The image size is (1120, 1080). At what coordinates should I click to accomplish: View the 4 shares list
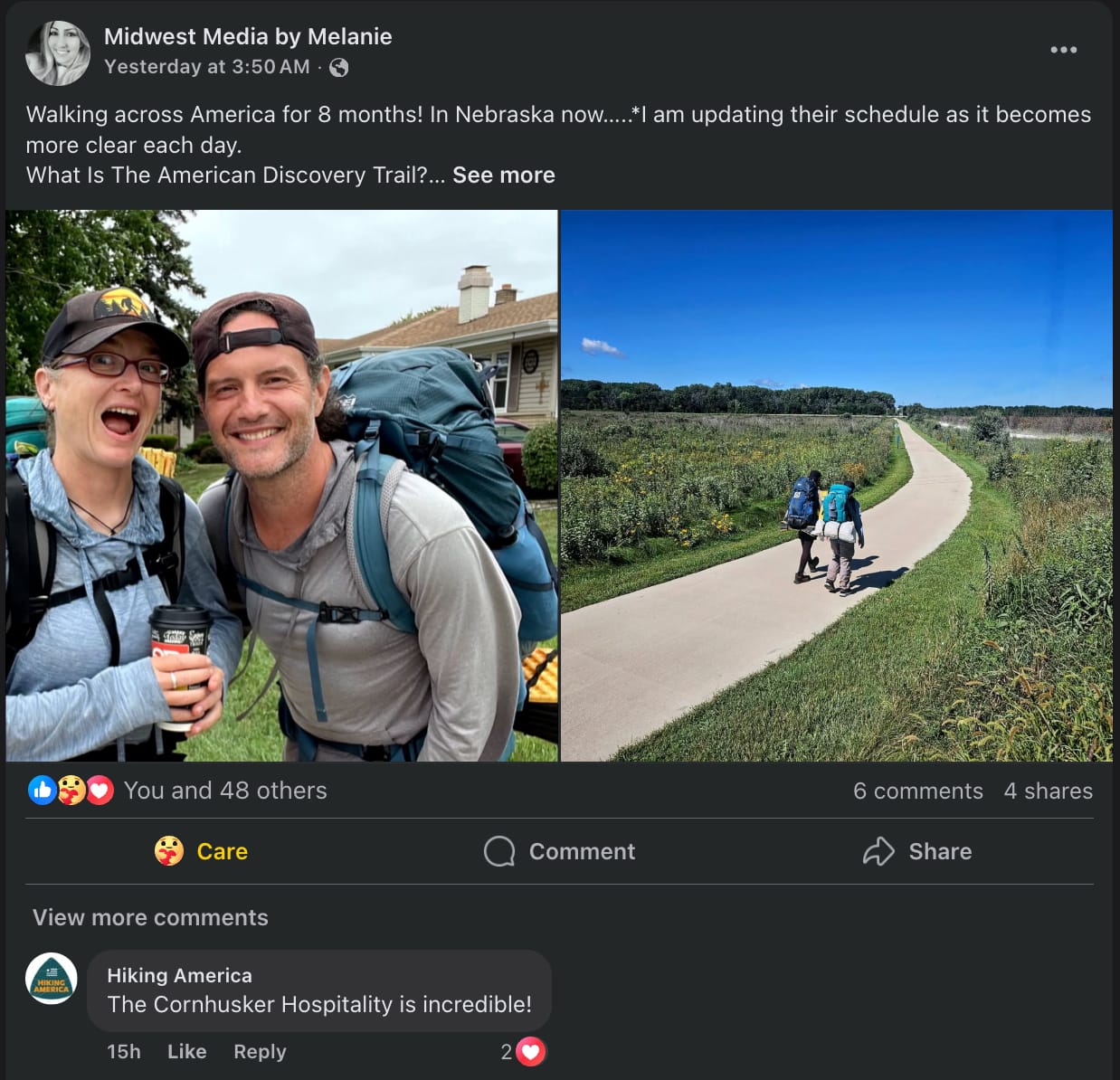click(1048, 791)
